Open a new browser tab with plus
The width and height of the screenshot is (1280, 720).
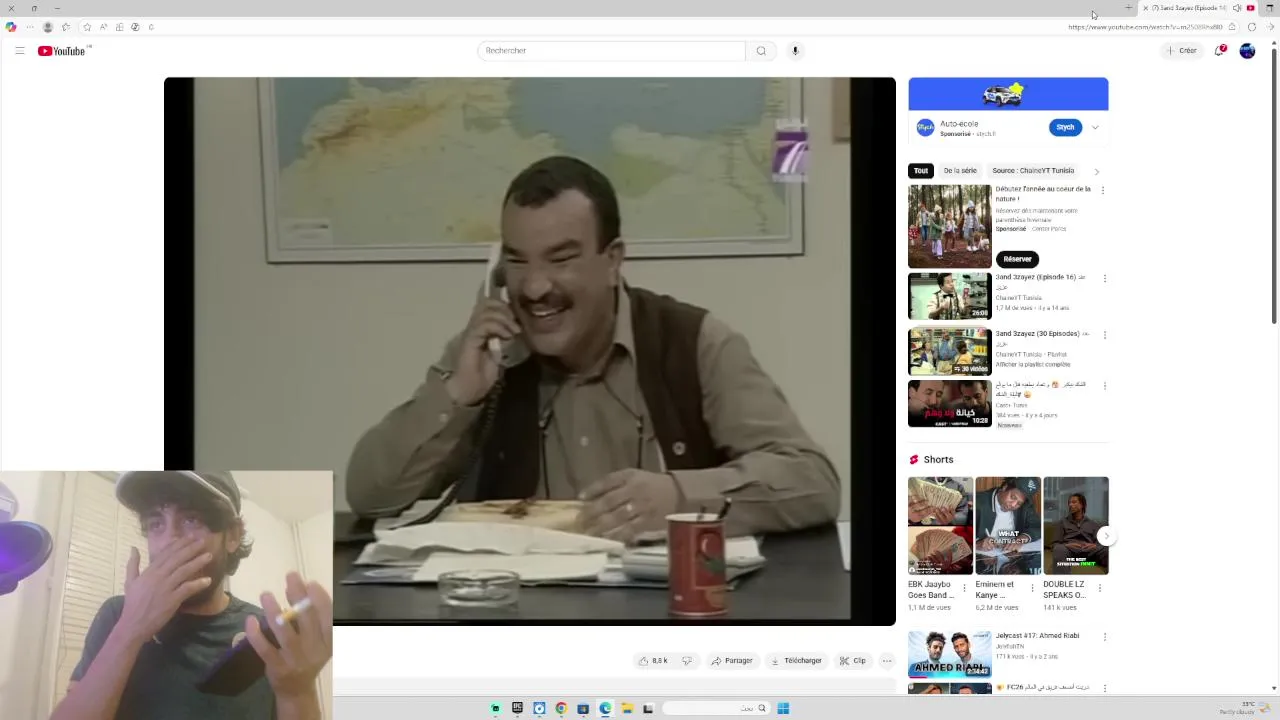click(1128, 8)
